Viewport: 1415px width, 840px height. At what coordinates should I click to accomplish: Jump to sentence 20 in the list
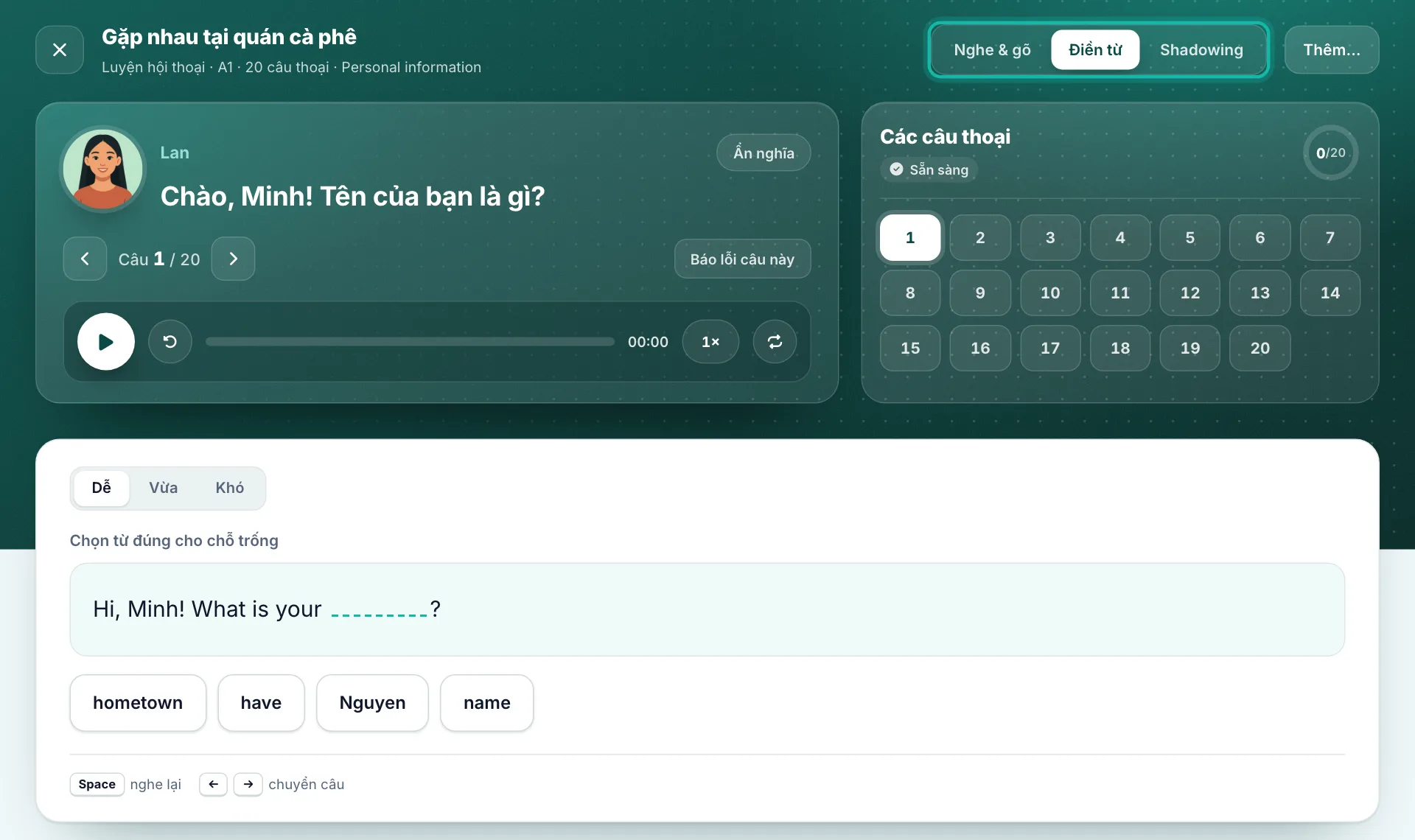(1260, 348)
